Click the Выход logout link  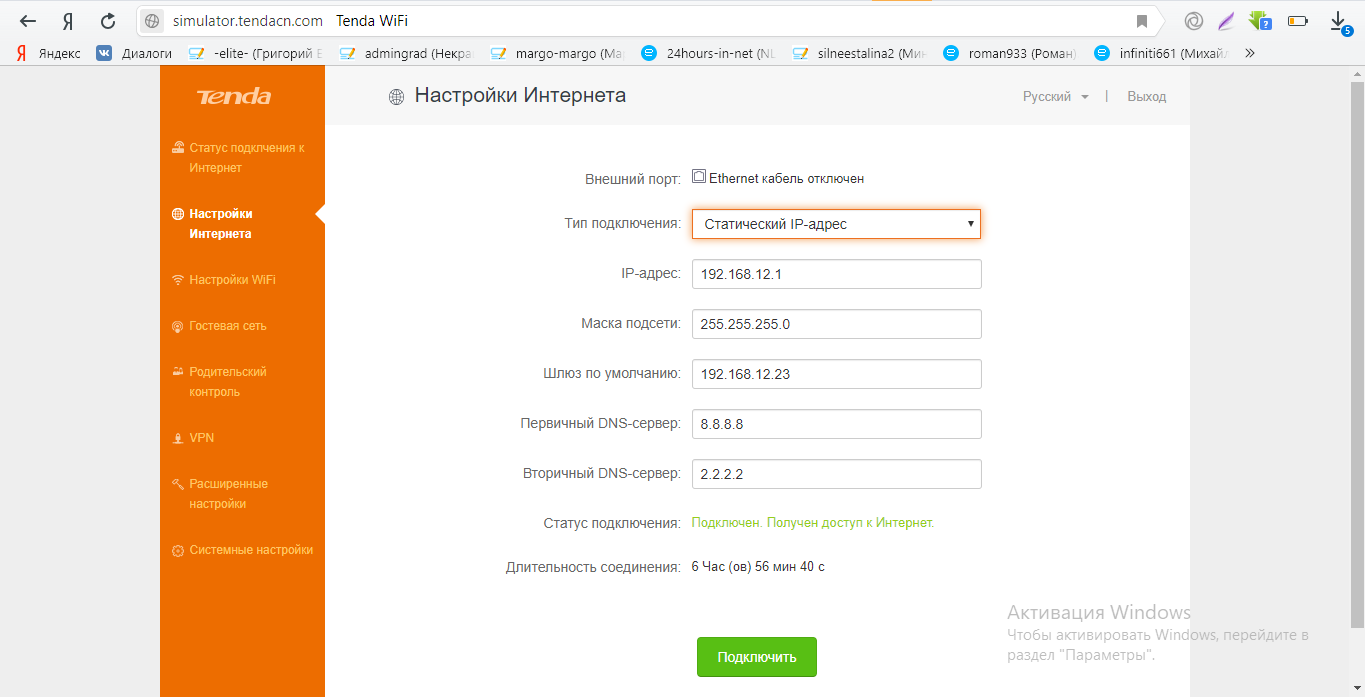click(1146, 97)
